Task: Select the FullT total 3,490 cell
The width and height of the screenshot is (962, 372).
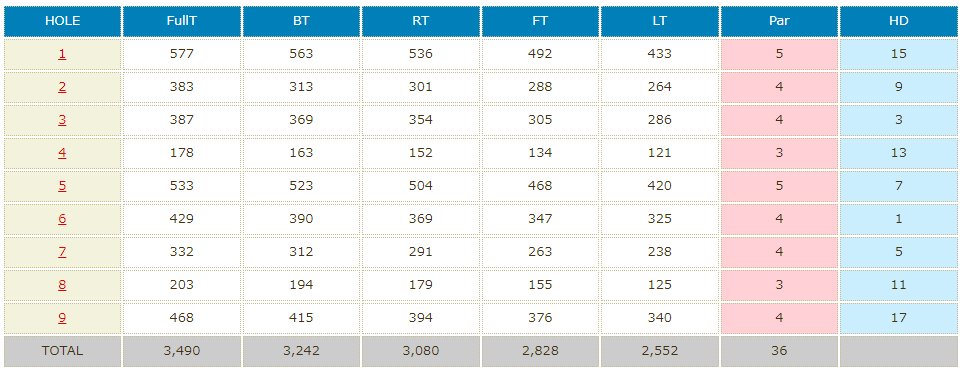Action: (x=182, y=351)
